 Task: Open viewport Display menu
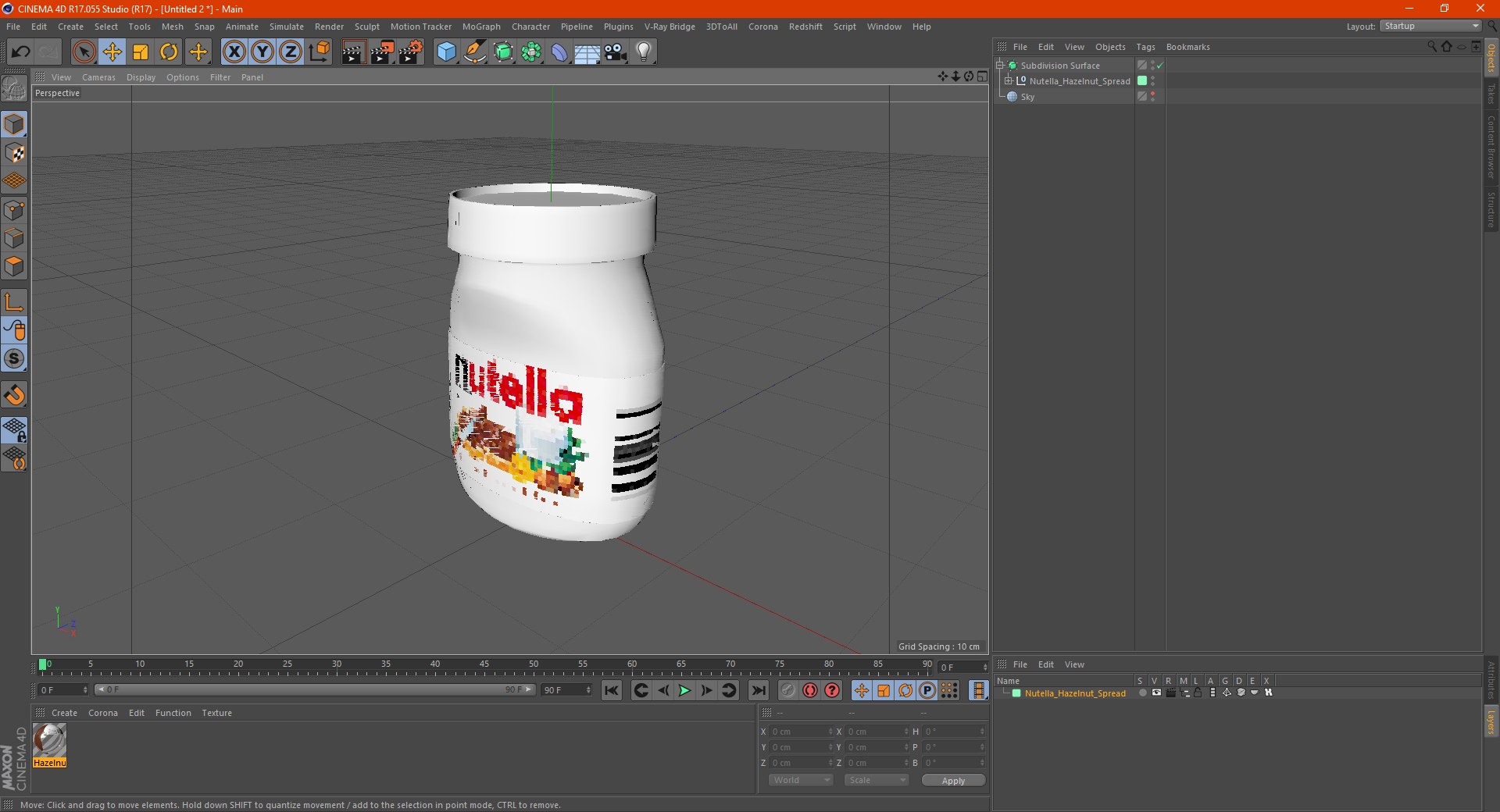pyautogui.click(x=141, y=77)
